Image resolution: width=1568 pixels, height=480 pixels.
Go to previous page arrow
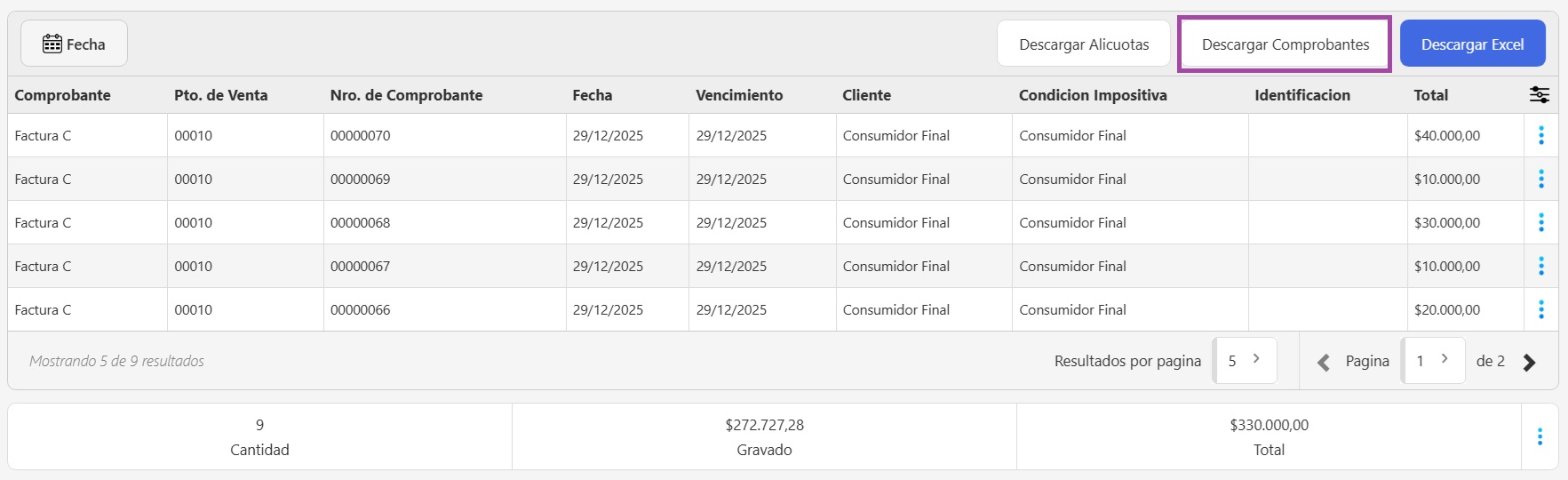(1323, 362)
